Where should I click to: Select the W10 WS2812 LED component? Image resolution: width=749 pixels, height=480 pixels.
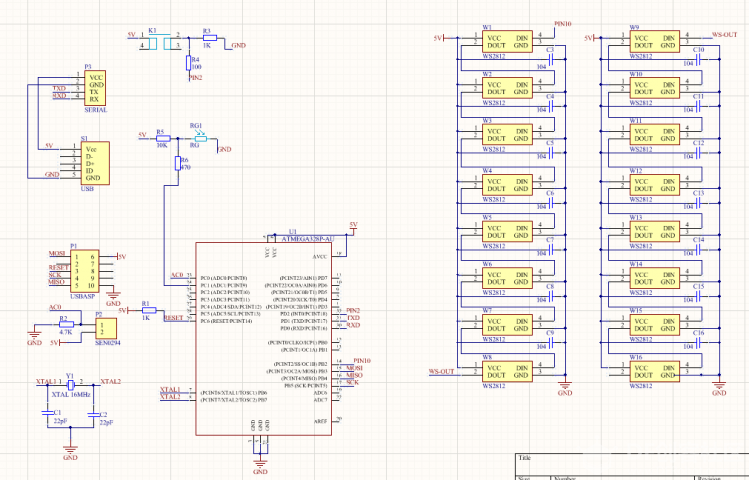(654, 88)
